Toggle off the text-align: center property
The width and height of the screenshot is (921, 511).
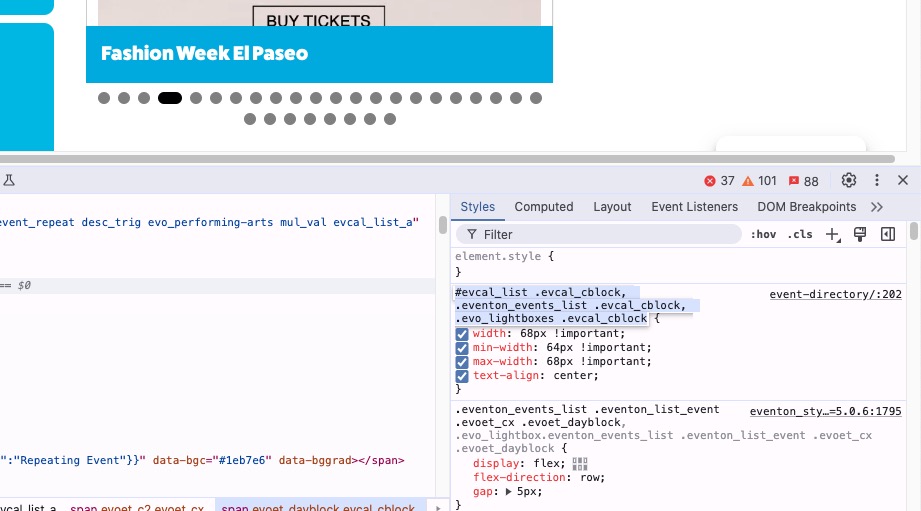[462, 376]
